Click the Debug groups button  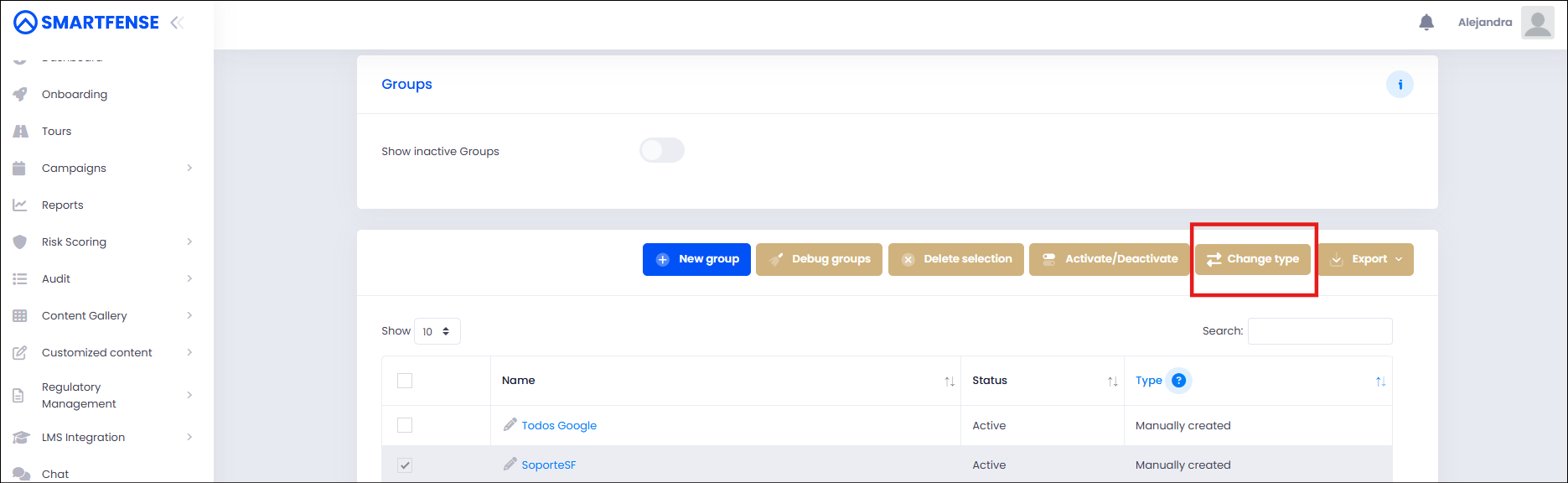pos(819,259)
